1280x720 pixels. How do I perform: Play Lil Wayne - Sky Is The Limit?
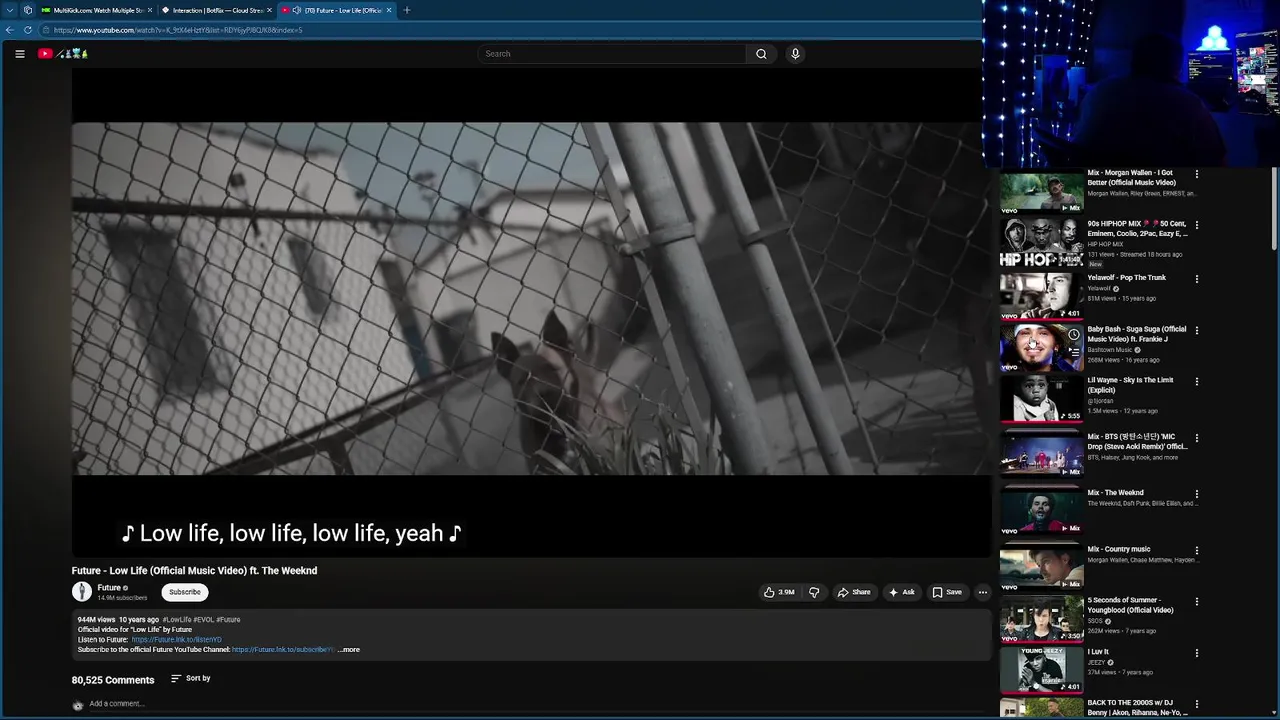click(1041, 399)
